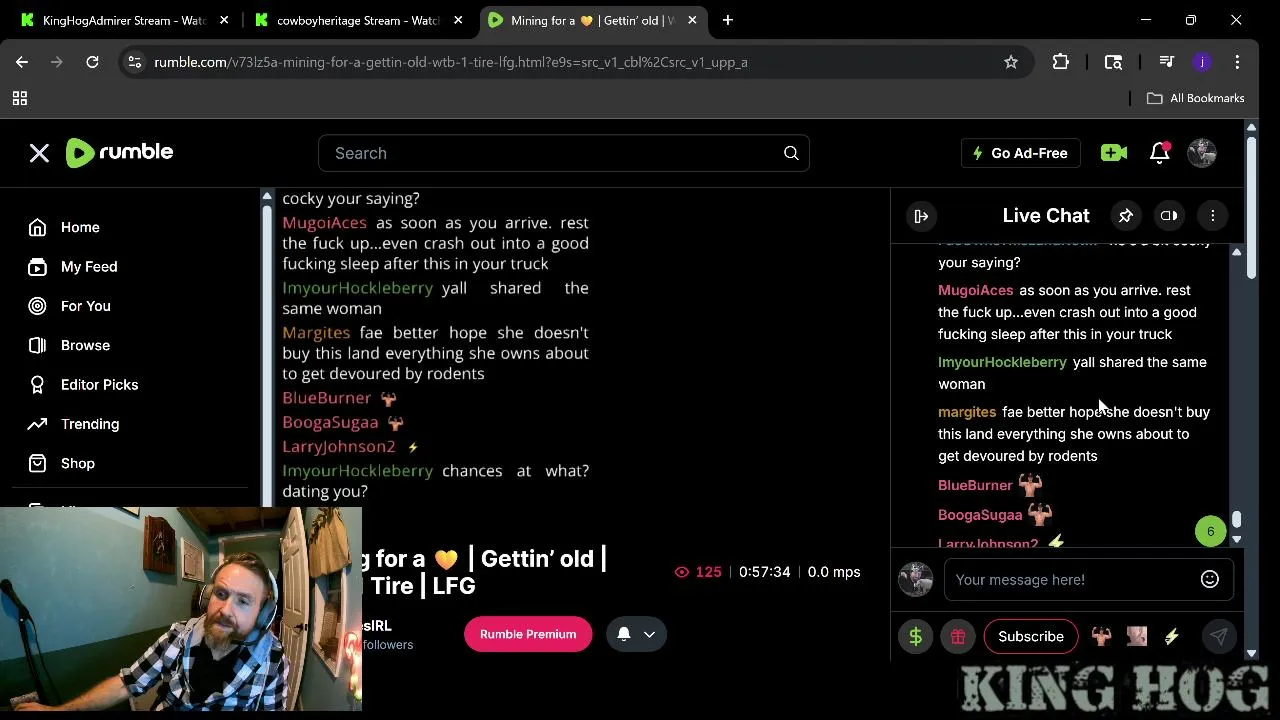Image resolution: width=1280 pixels, height=720 pixels.
Task: Close the Mining for a tab
Action: point(692,20)
